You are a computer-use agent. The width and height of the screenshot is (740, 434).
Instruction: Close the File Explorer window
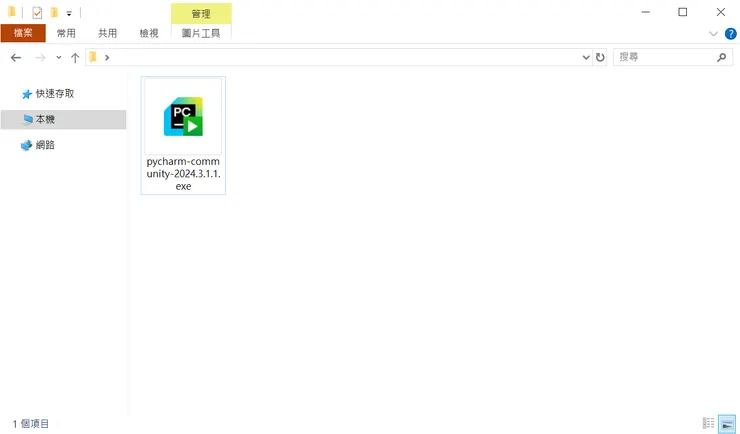pos(721,12)
